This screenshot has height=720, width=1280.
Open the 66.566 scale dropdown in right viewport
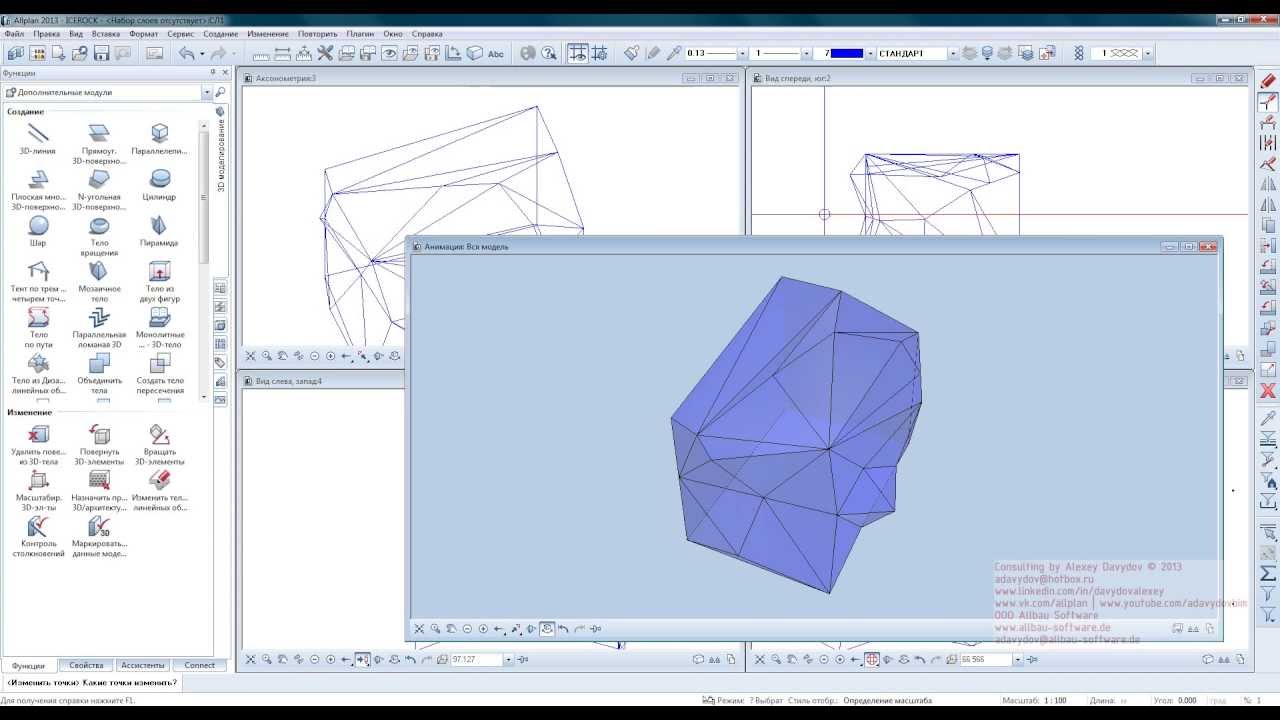[x=1017, y=660]
